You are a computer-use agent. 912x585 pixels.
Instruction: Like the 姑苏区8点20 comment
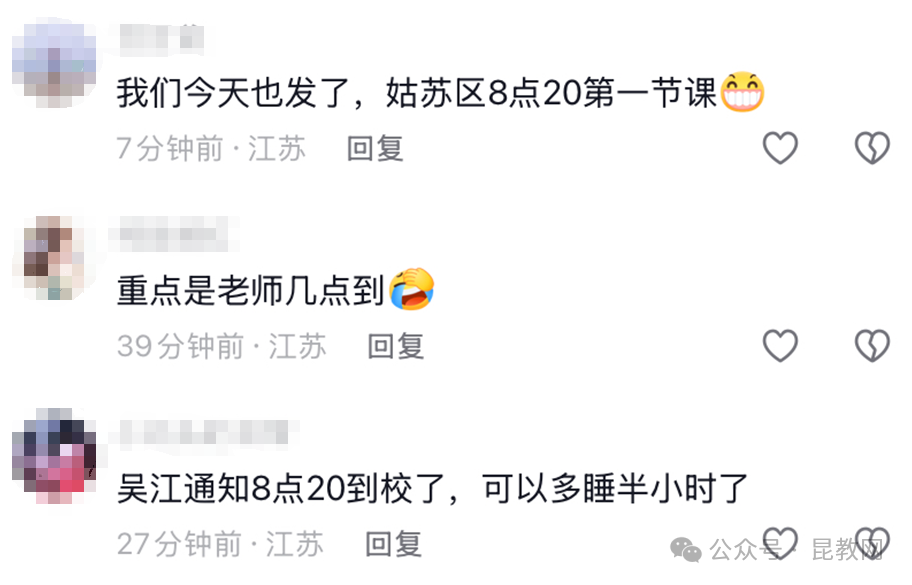pyautogui.click(x=780, y=148)
